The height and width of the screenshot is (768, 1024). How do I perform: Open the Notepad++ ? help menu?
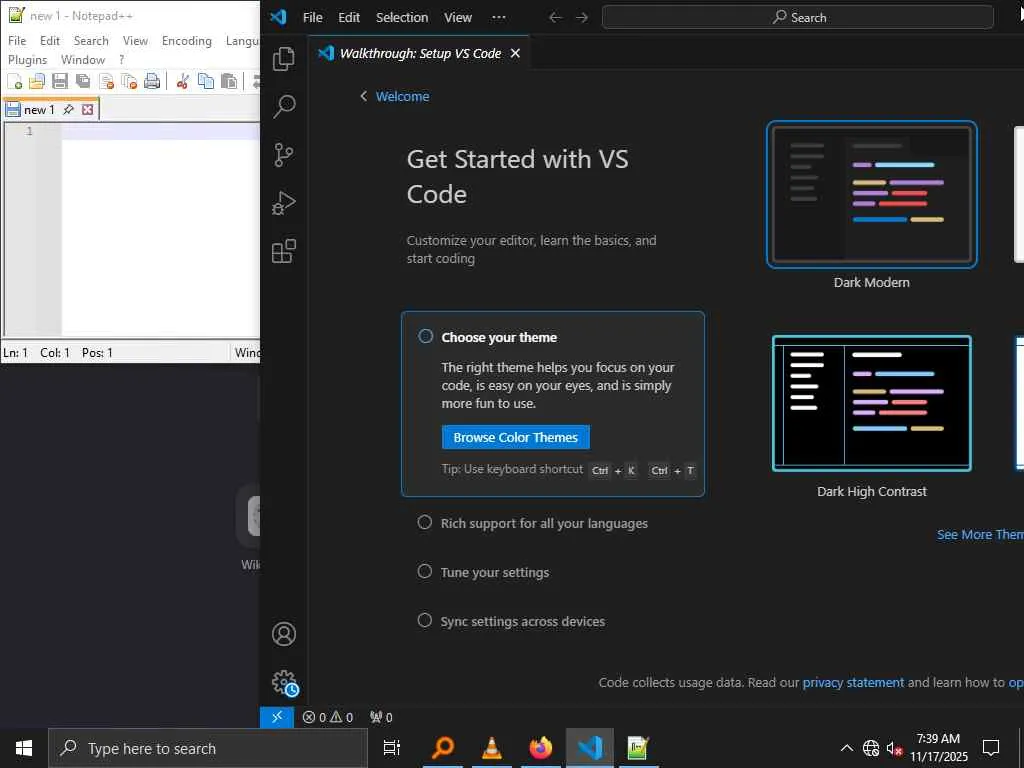121,59
